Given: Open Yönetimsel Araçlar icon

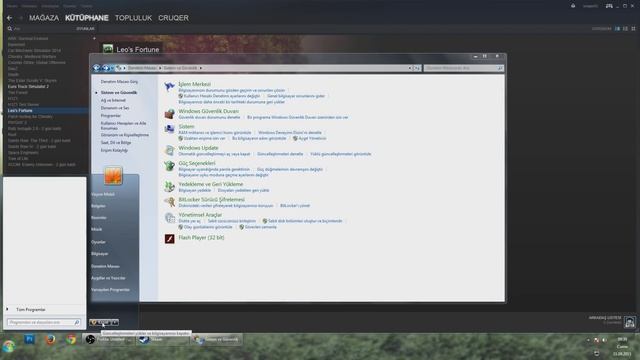Looking at the screenshot, I should pos(169,218).
